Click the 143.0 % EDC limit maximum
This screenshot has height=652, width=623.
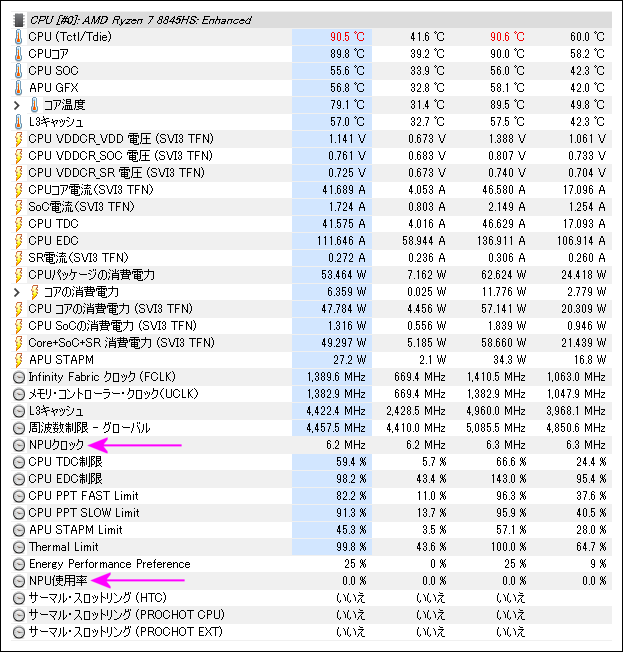click(x=510, y=479)
